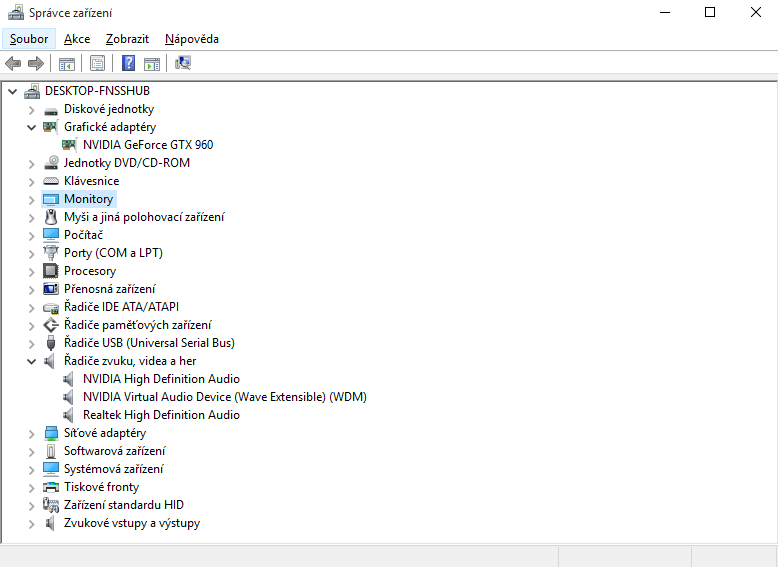Expand the Klávesnice category arrow

[x=31, y=182]
